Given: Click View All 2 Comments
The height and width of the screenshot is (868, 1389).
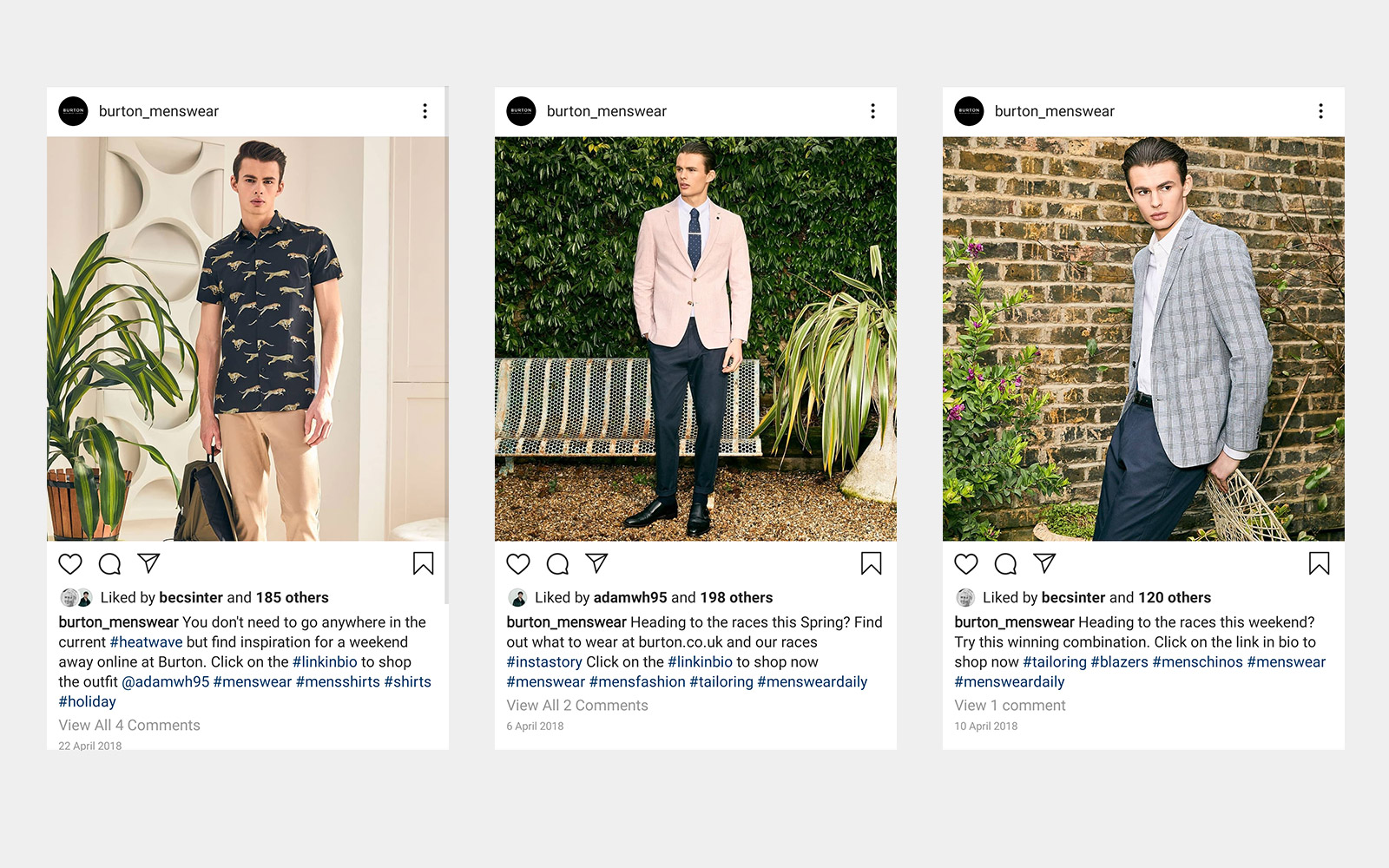Looking at the screenshot, I should click(577, 706).
